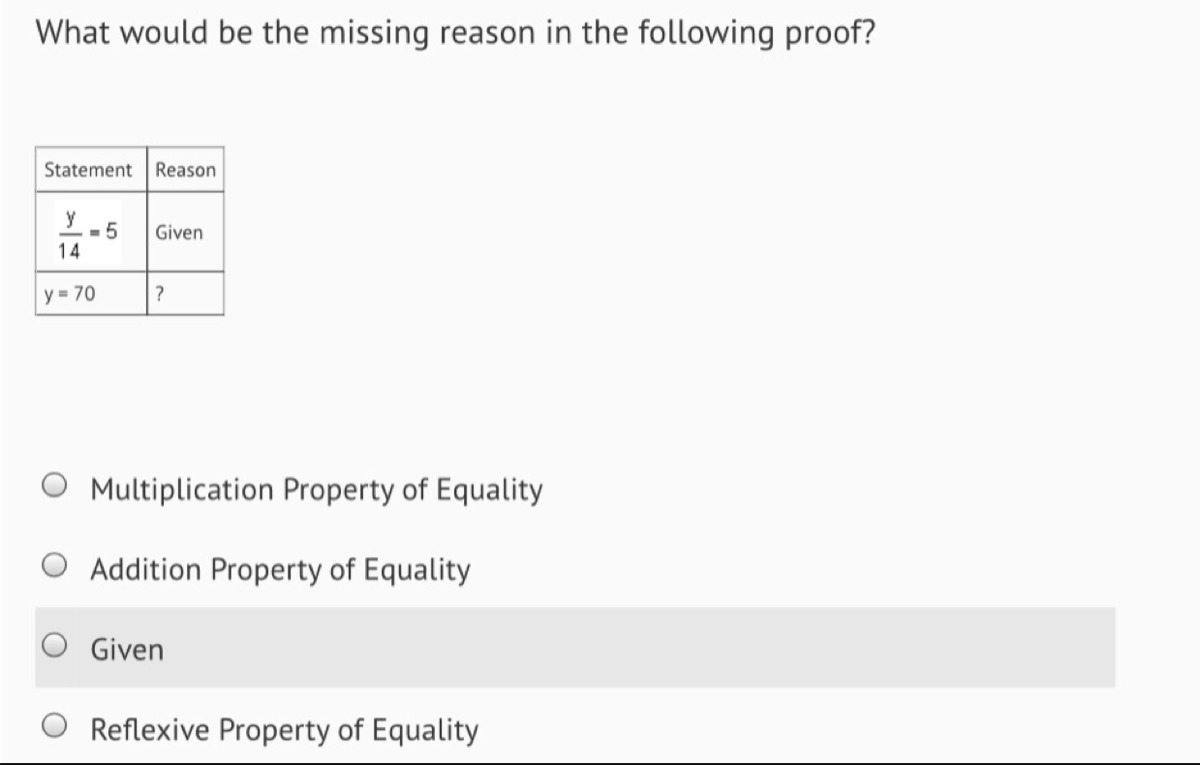This screenshot has width=1200, height=765.
Task: Click the Given label in the answer choices
Action: coord(127,650)
